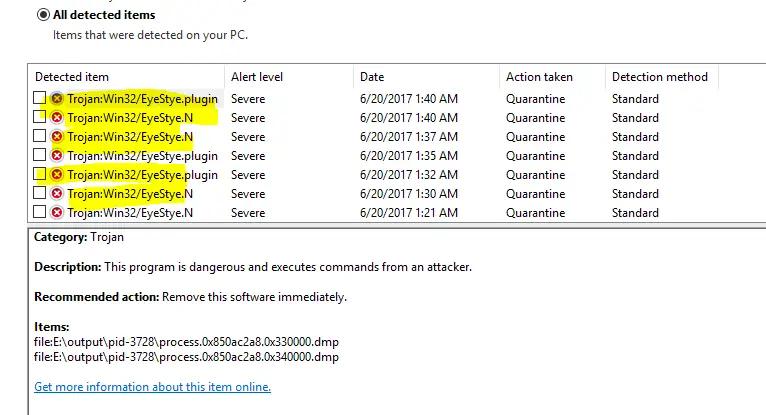
Task: Click Standard detection method in 1:21 AM row
Action: (x=635, y=213)
